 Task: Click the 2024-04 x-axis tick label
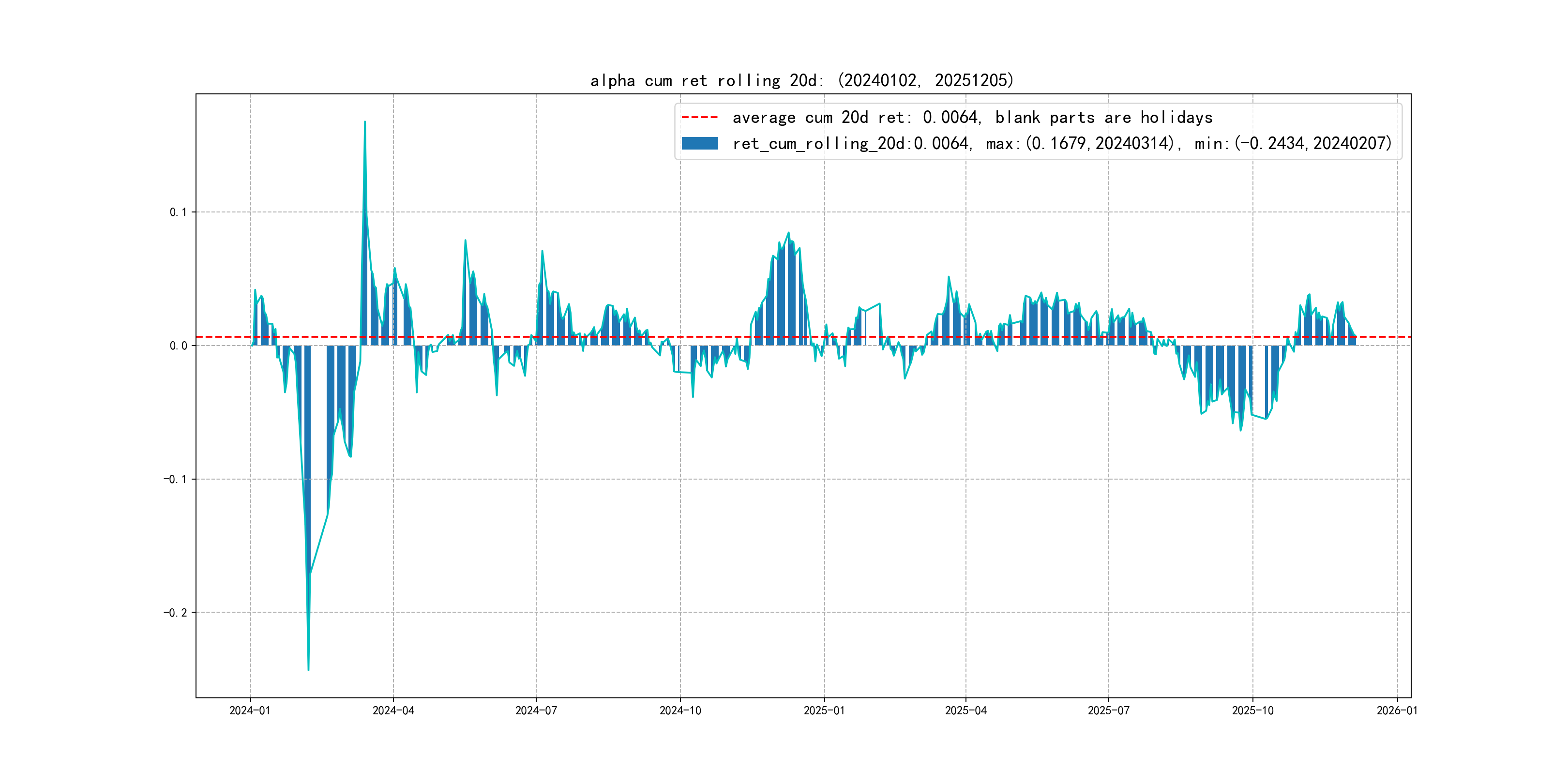393,710
